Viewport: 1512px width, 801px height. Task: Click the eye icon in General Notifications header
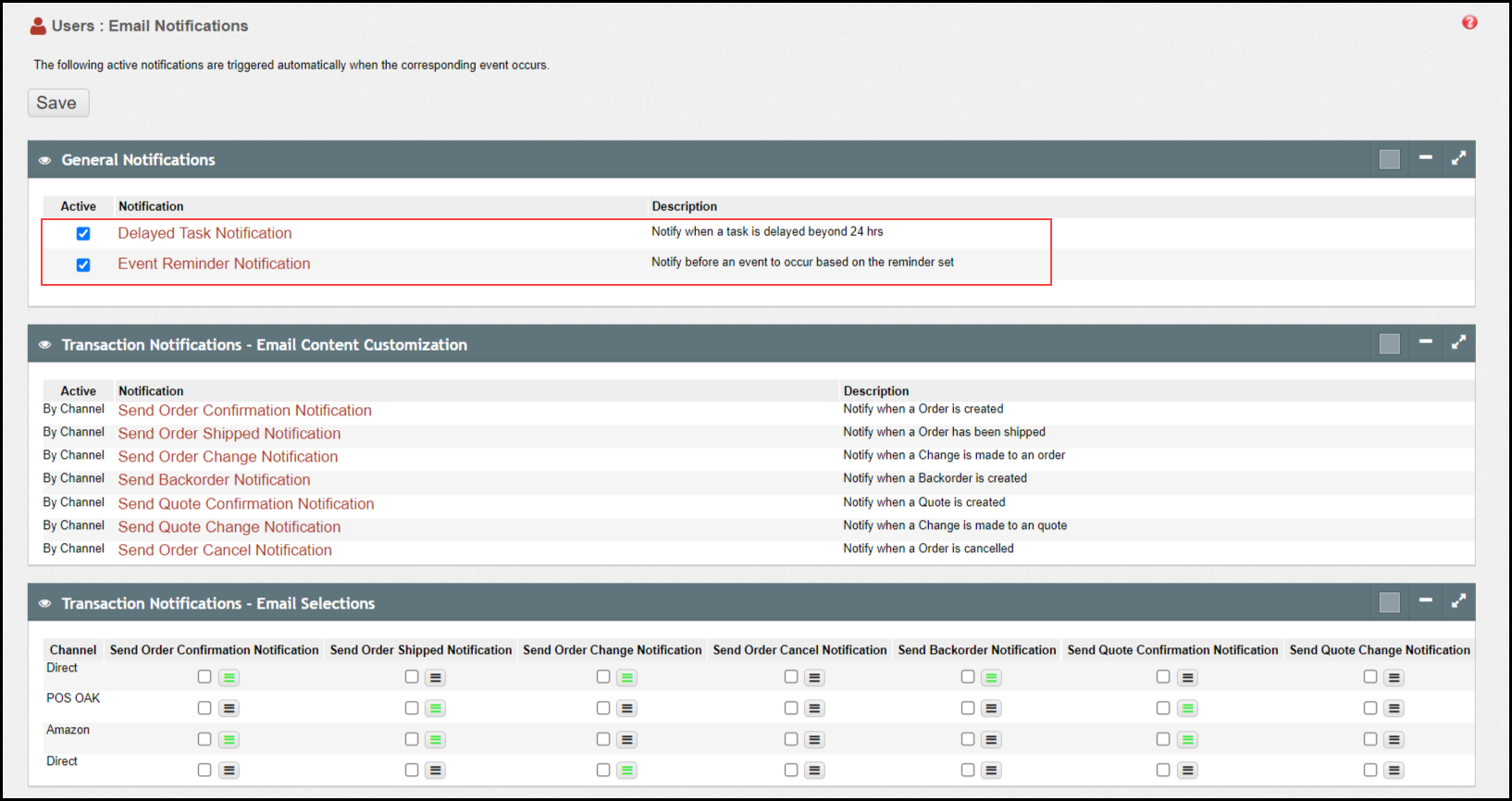44,160
